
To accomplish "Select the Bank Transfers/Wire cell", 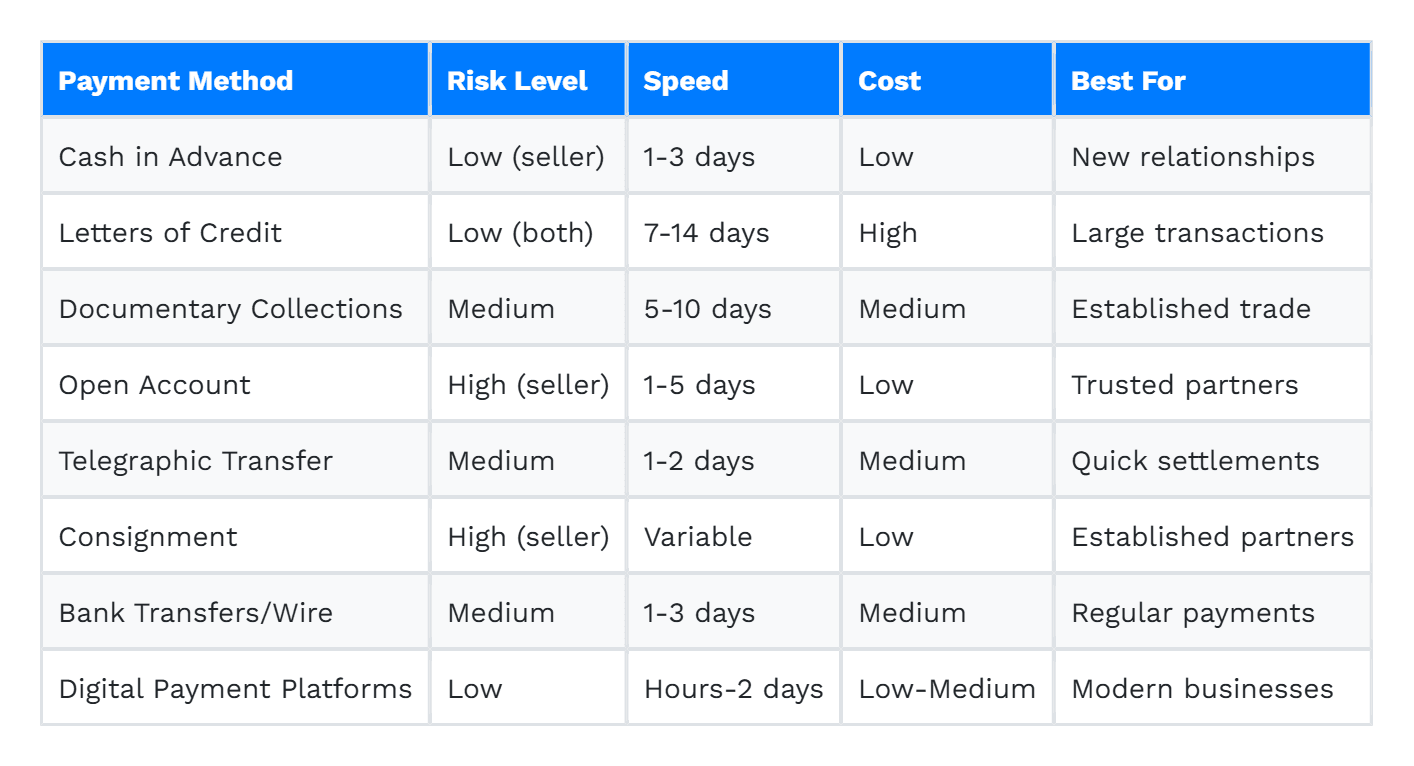I will 236,613.
